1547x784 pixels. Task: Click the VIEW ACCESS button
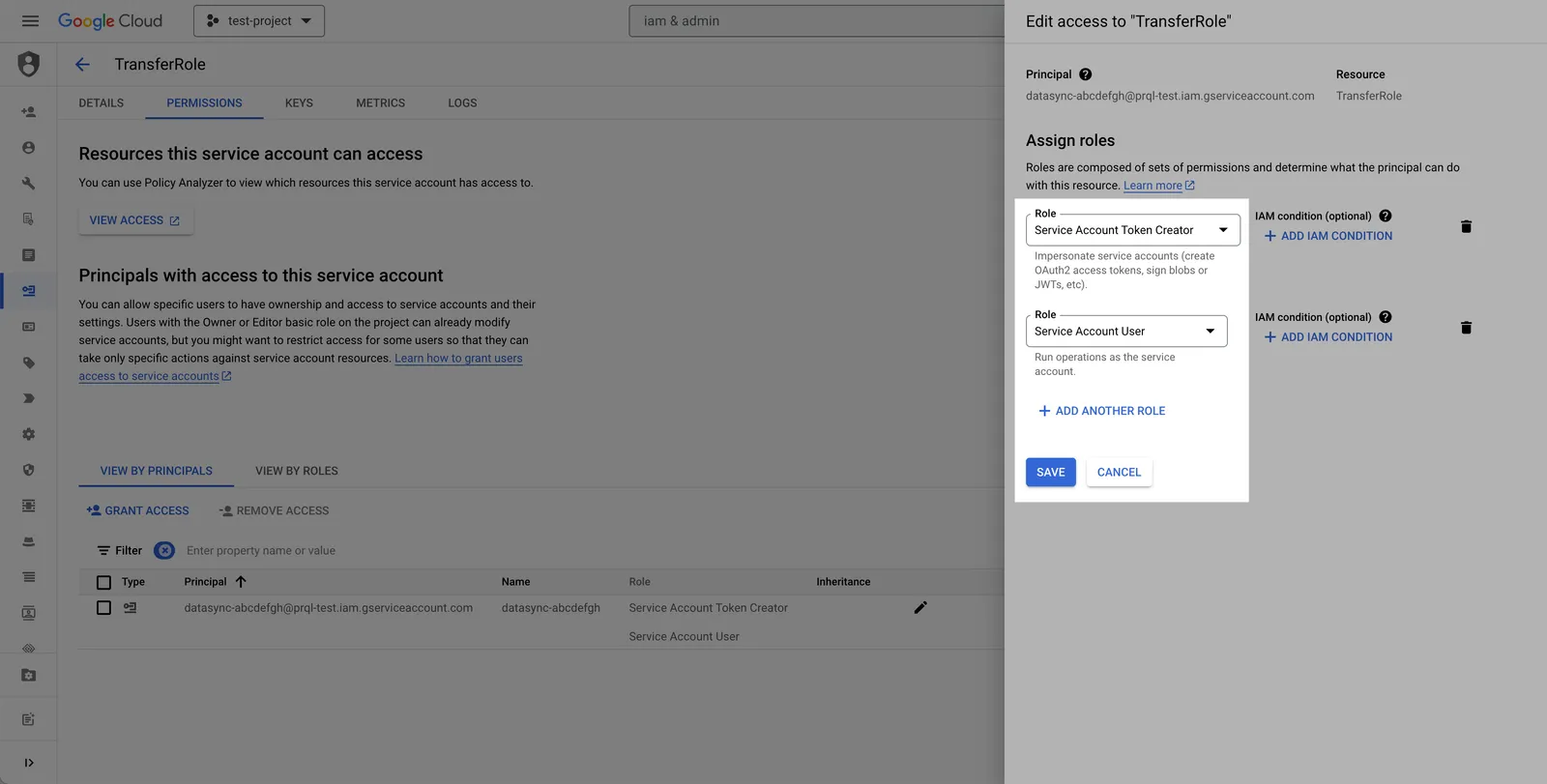click(x=135, y=220)
